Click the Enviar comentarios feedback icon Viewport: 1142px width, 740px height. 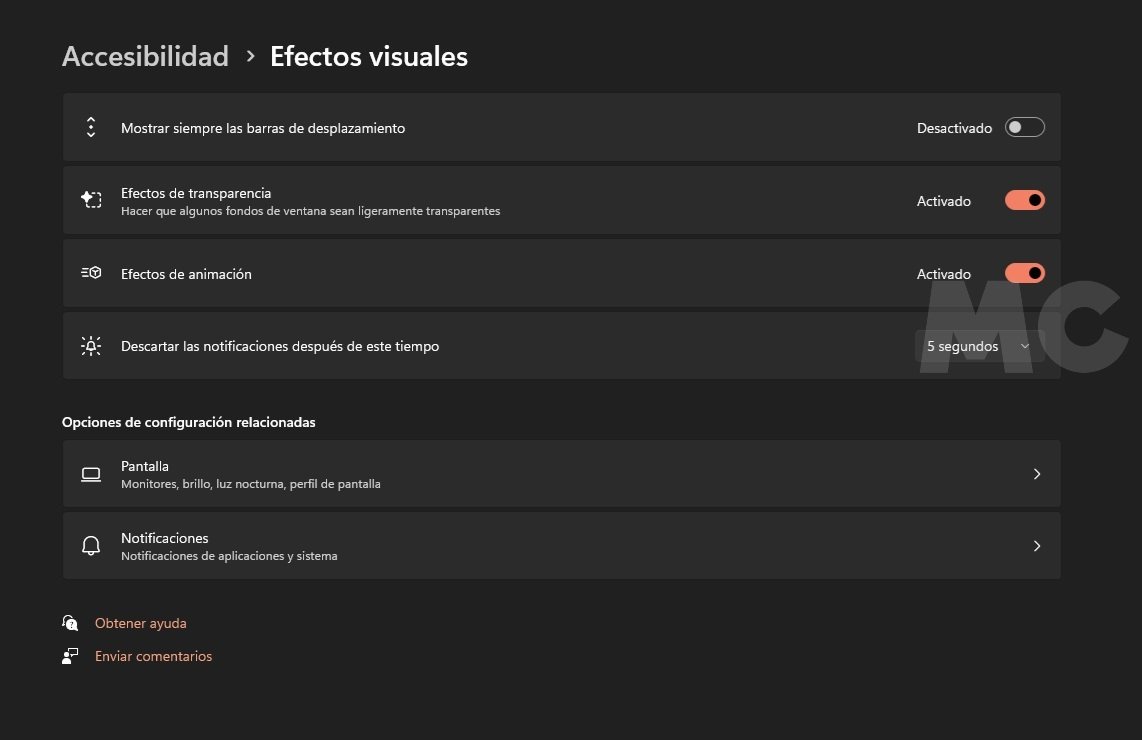70,656
